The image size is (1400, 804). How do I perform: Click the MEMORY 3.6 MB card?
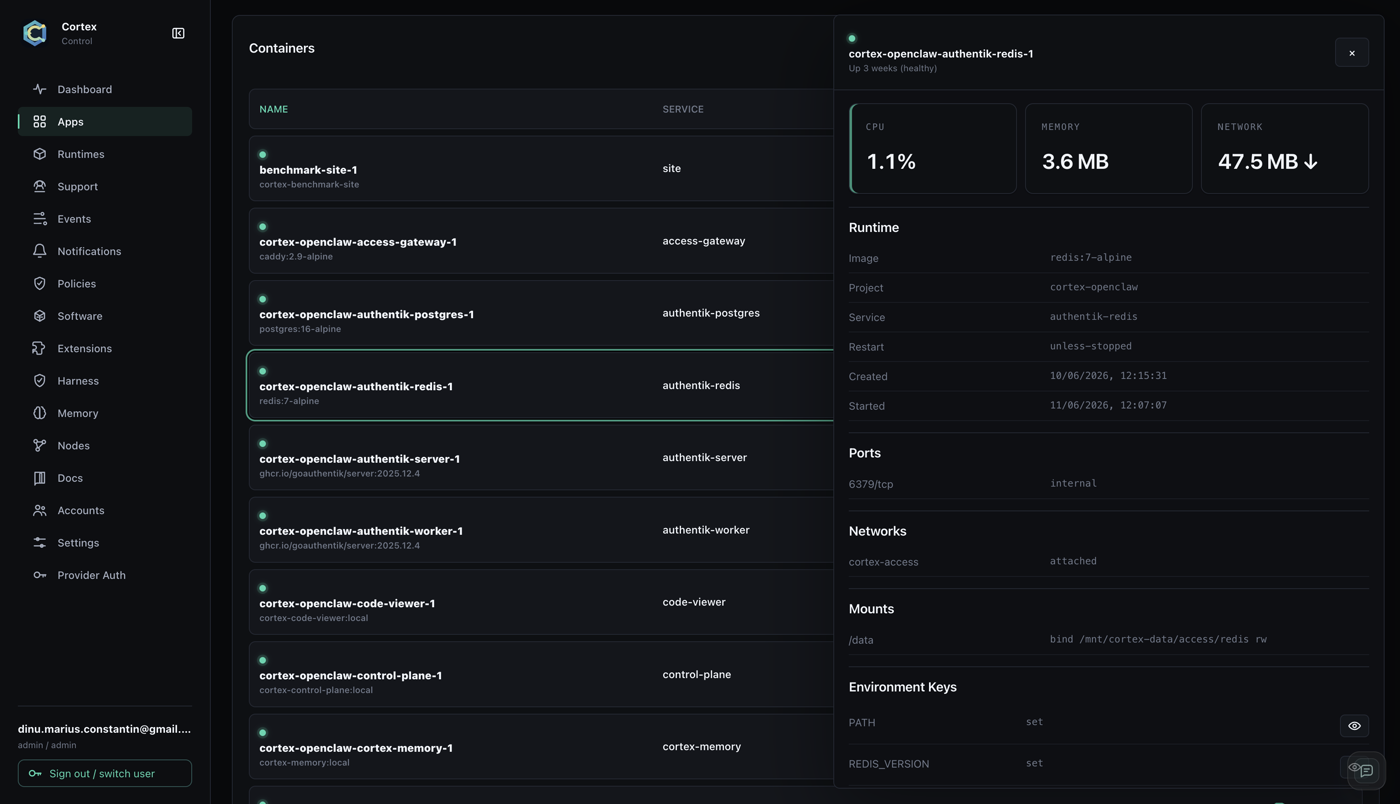pos(1109,148)
